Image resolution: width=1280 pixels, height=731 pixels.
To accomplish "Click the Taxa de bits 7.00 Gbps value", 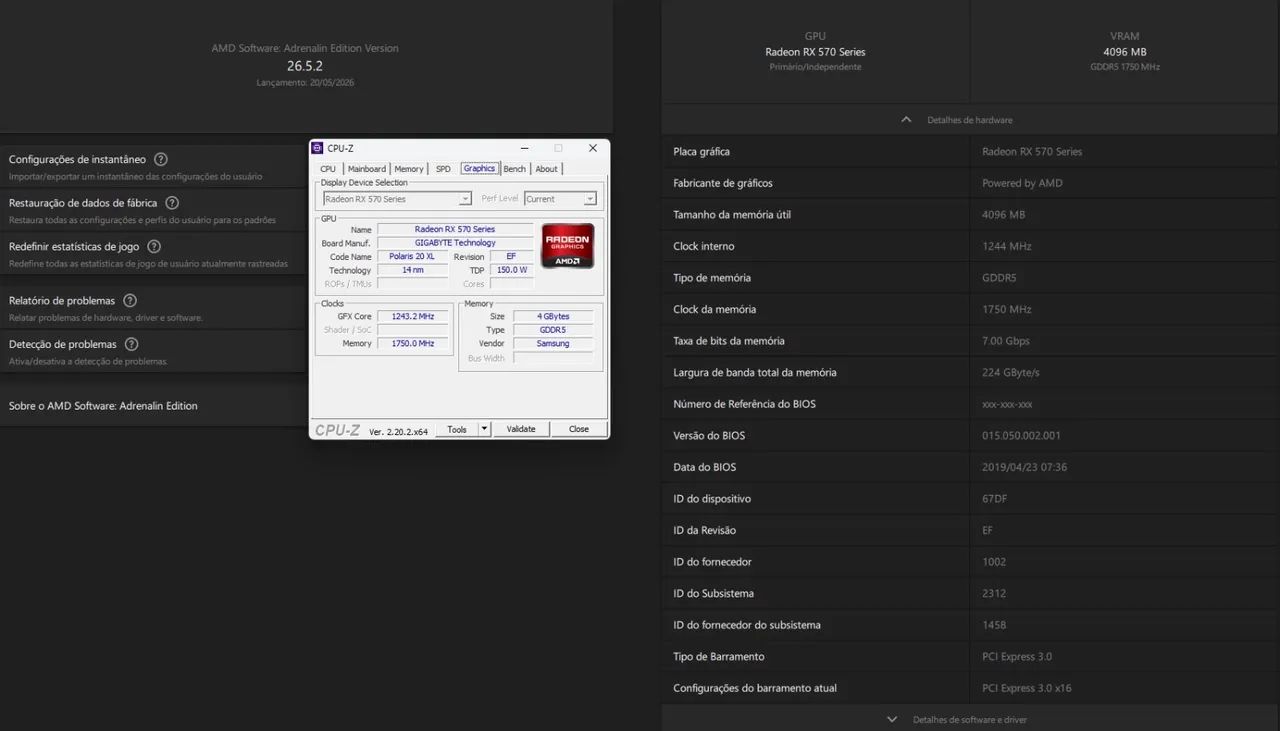I will coord(1006,341).
